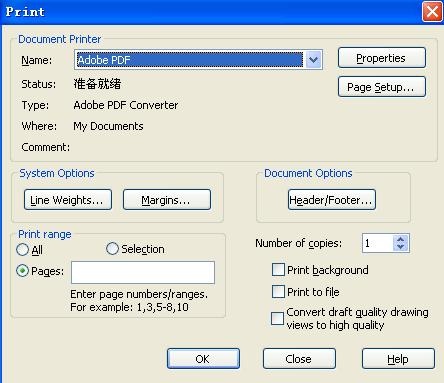Open Header/Footer options
Viewport: 444px width, 383px height.
(x=332, y=200)
